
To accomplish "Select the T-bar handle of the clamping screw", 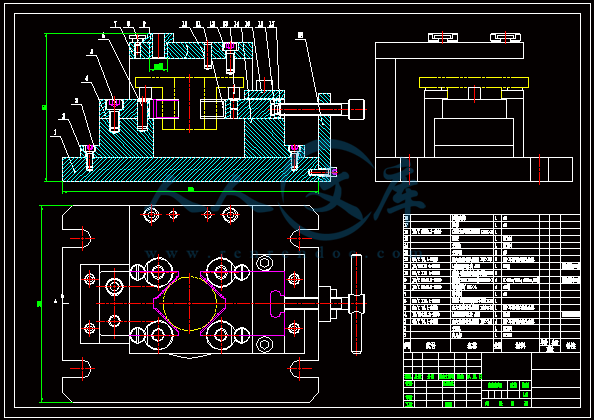I will [x=356, y=304].
